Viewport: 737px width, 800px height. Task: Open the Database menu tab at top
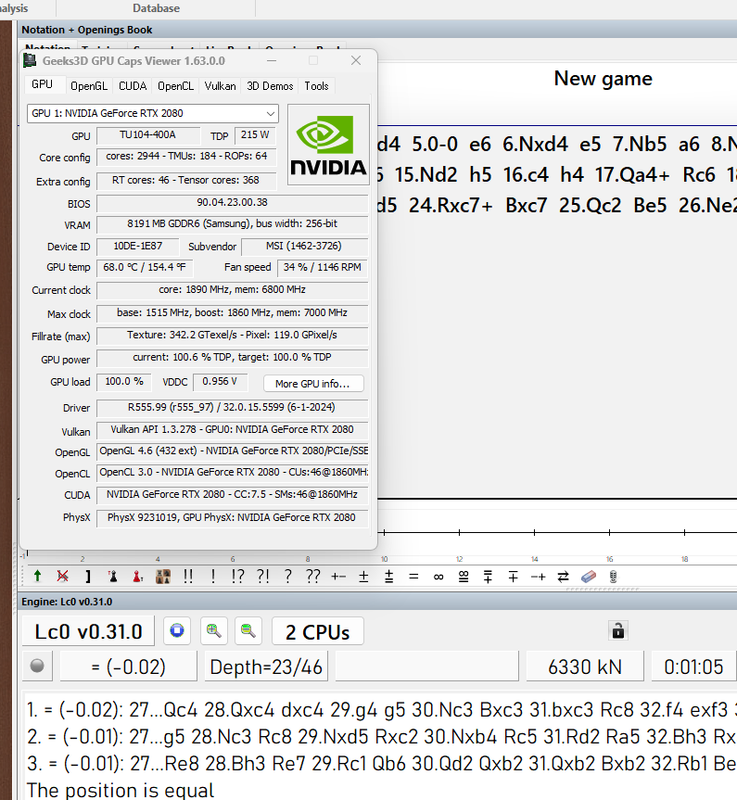(156, 8)
